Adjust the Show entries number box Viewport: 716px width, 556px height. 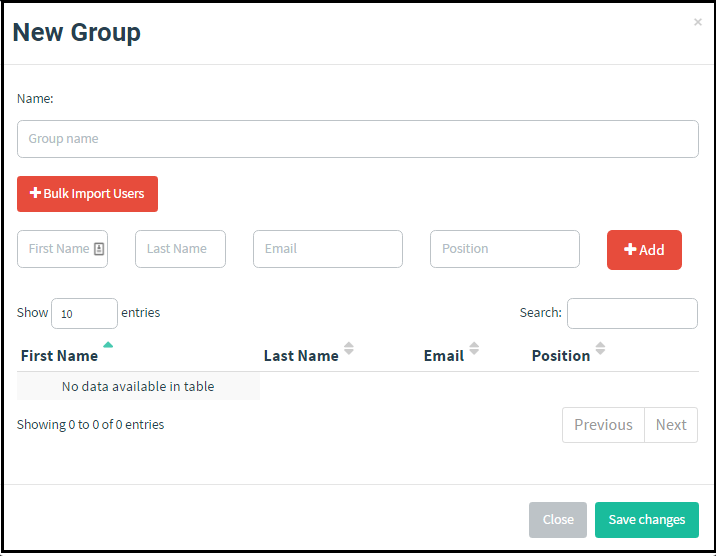point(84,313)
